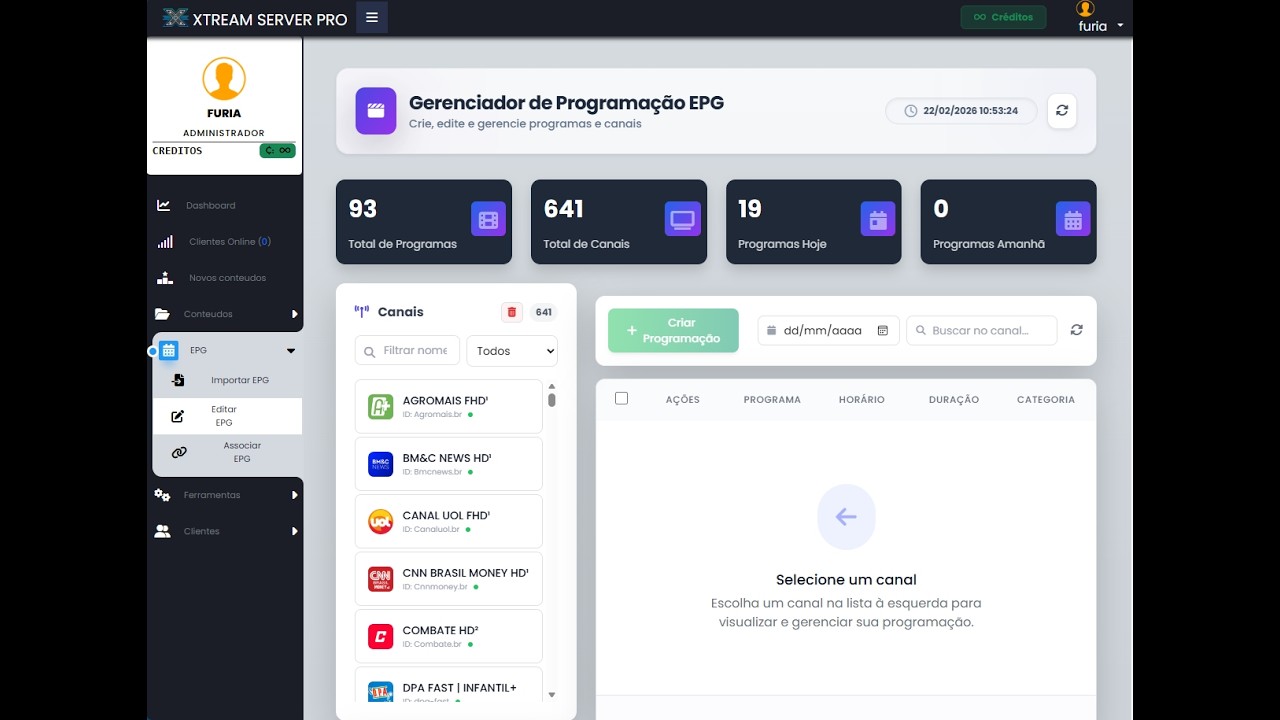Click the purple clapperboard EPG manager icon
Screen dimensions: 1280x720
click(376, 110)
